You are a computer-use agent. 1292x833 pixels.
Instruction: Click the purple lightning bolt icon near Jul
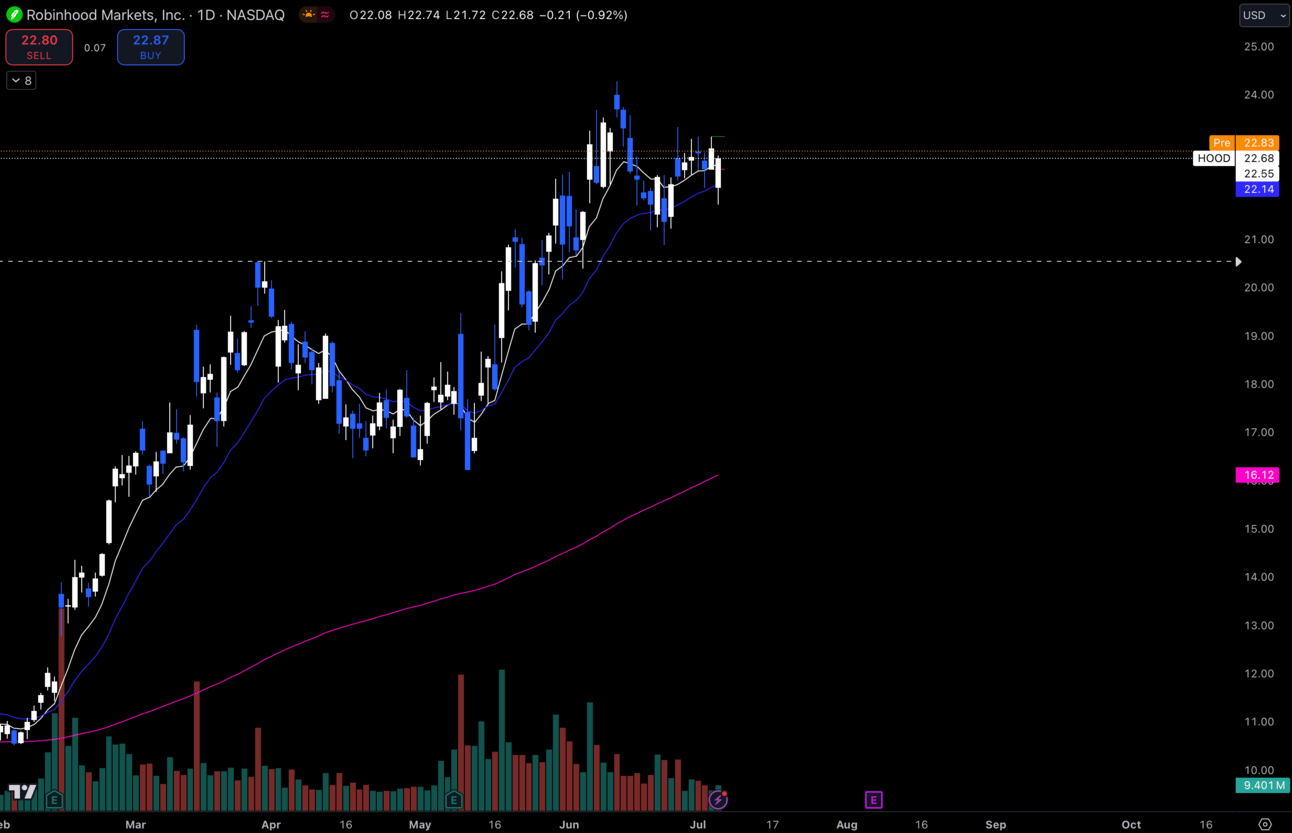pyautogui.click(x=718, y=800)
